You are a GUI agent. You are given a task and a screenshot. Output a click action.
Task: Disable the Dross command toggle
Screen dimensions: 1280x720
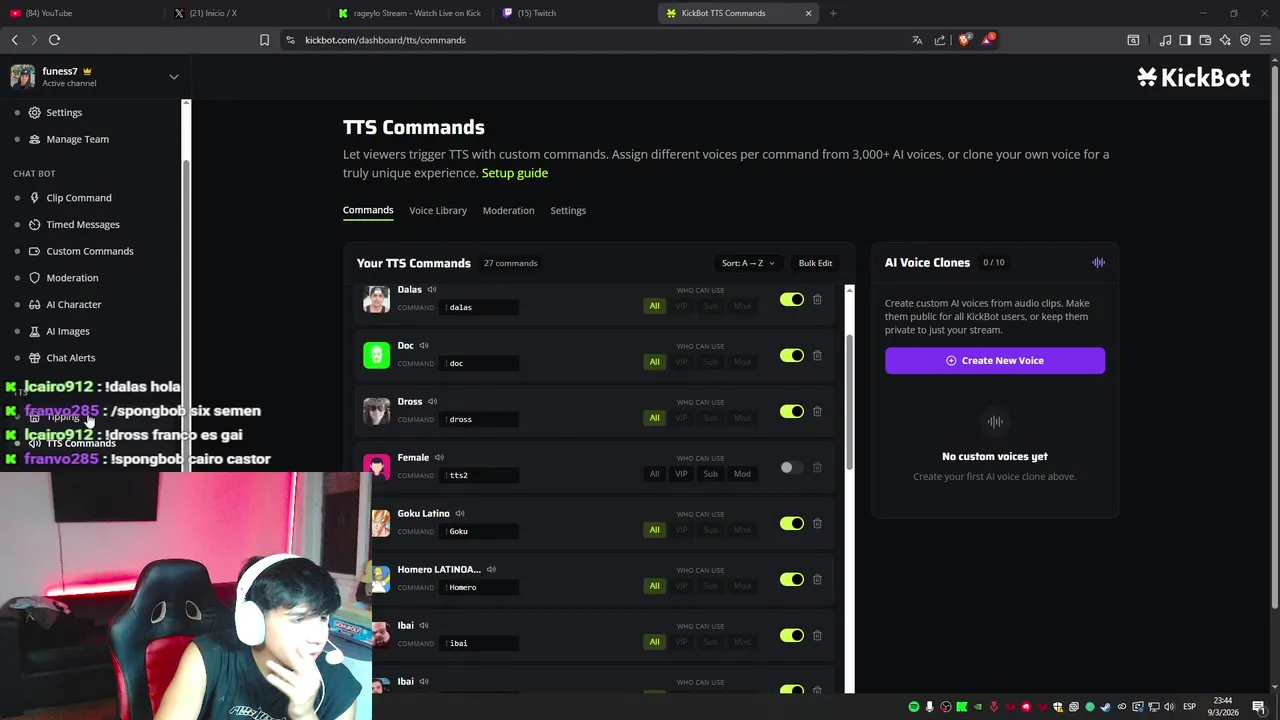click(x=792, y=411)
